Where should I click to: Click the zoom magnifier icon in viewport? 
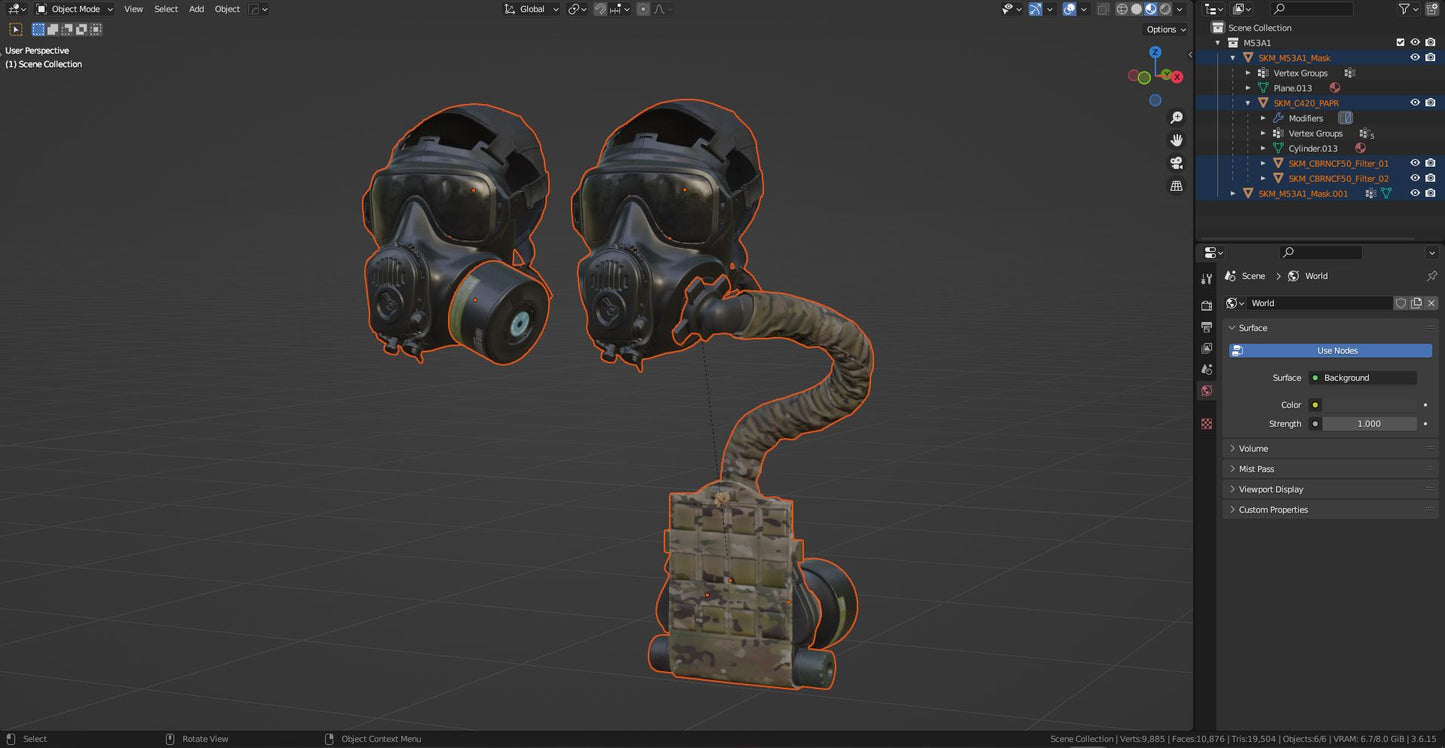1177,118
